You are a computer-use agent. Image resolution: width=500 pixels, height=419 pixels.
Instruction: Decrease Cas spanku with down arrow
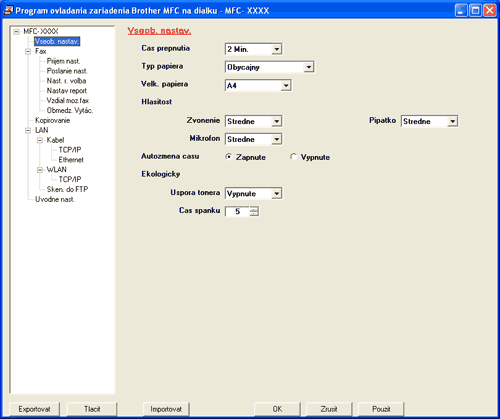tap(254, 213)
